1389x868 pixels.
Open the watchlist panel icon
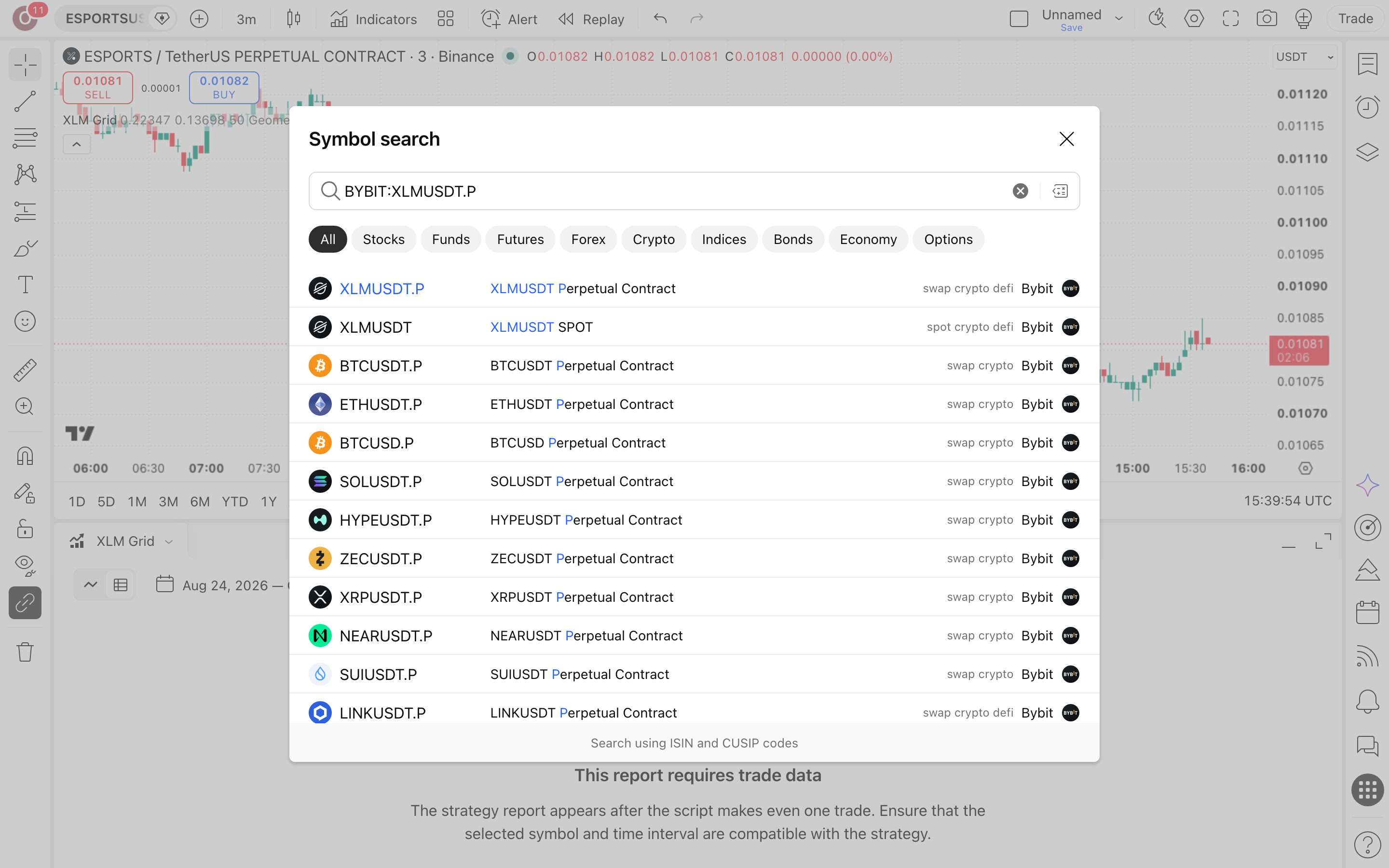tap(1367, 64)
